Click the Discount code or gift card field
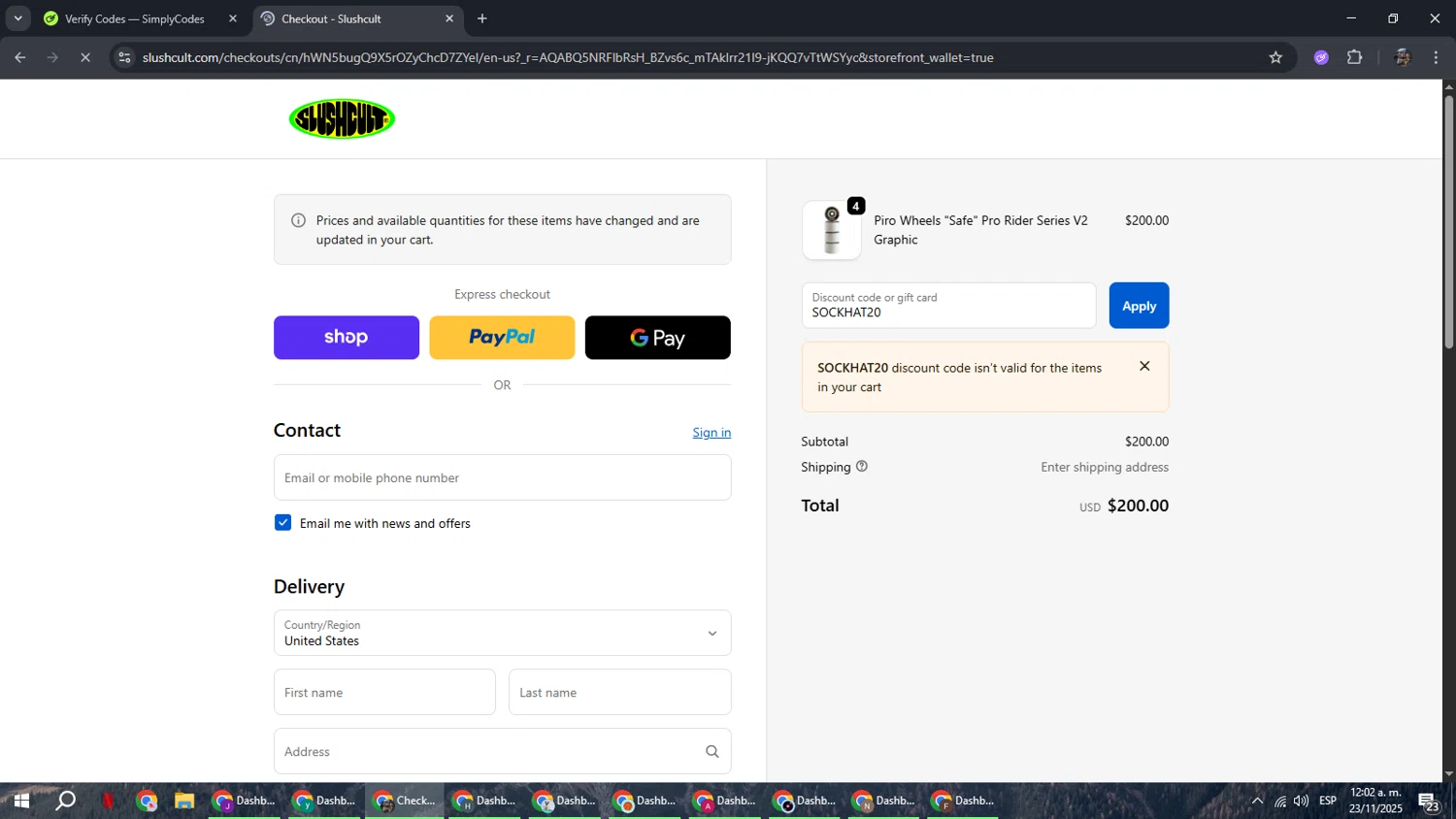Screen dimensions: 1456x819 (x=948, y=306)
